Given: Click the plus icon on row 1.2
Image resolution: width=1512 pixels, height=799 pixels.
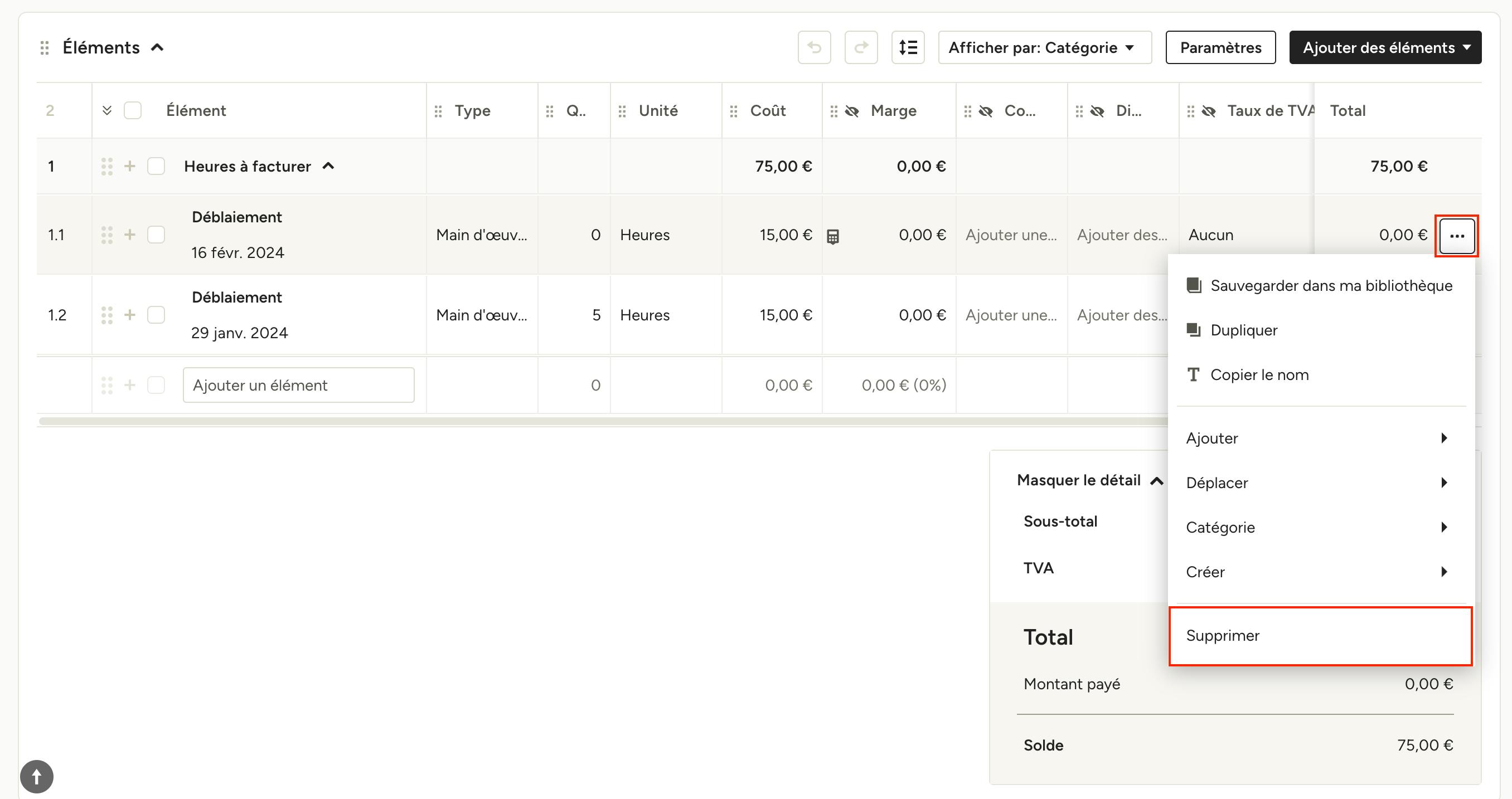Looking at the screenshot, I should click(130, 315).
